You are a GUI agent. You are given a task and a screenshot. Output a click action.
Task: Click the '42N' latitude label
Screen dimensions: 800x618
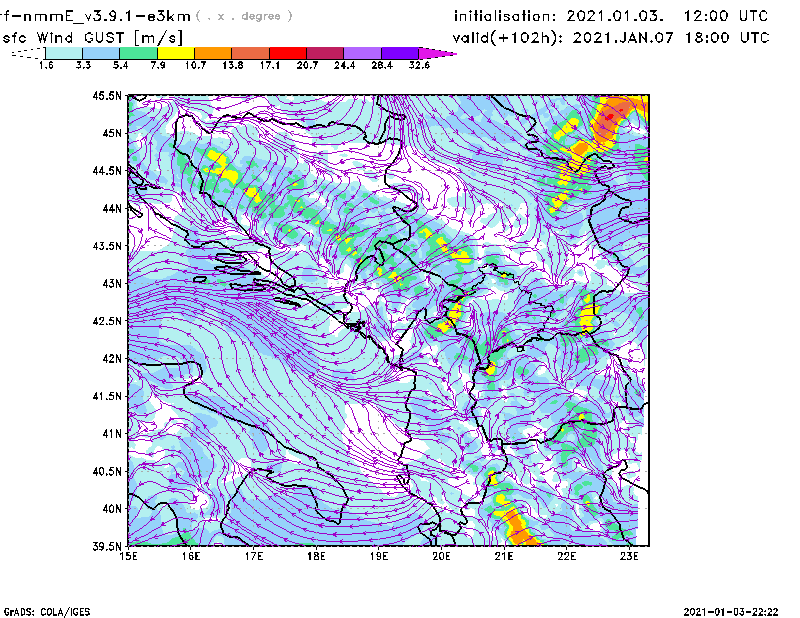112,359
